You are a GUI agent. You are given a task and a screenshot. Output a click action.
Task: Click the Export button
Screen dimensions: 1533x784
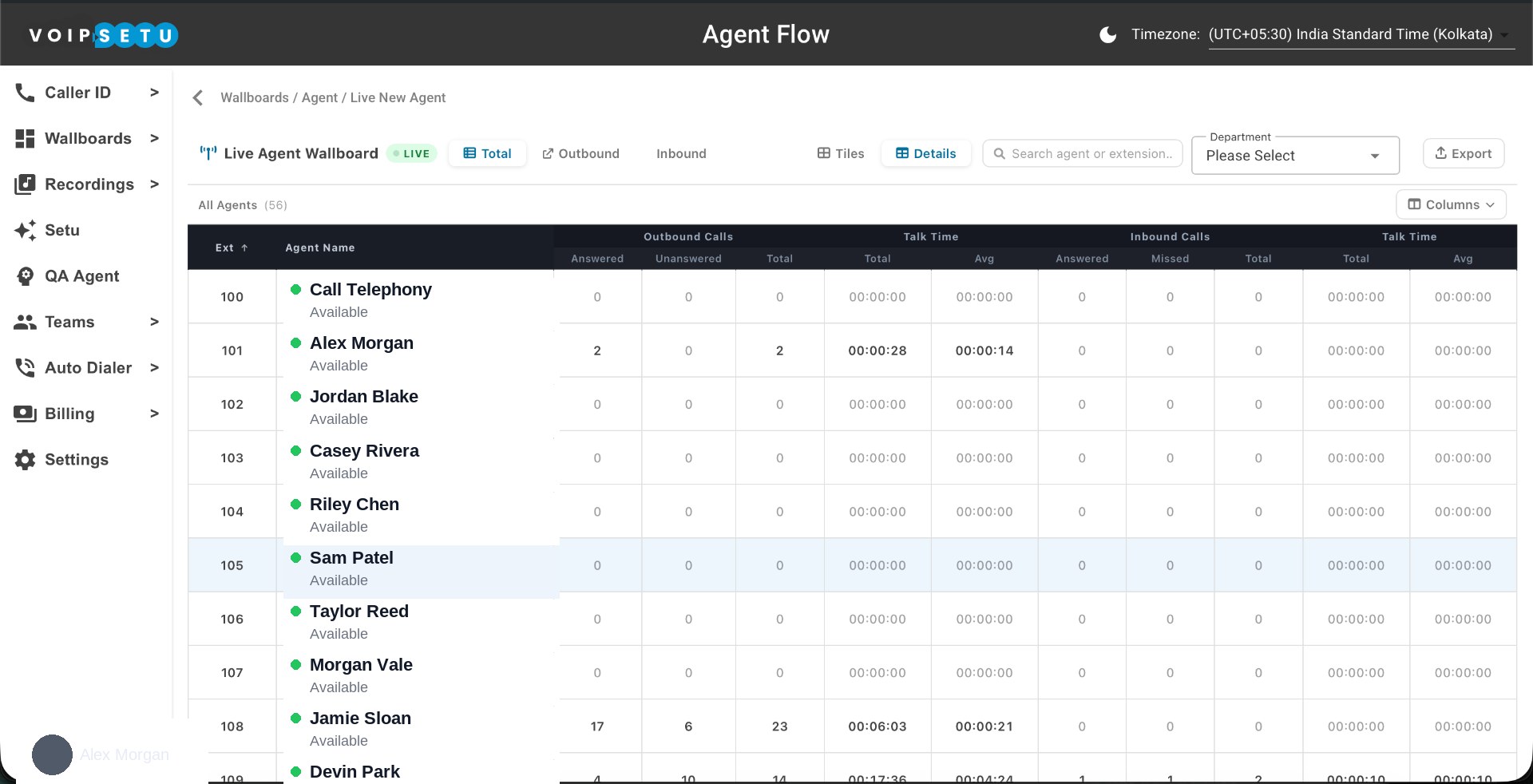click(x=1463, y=153)
